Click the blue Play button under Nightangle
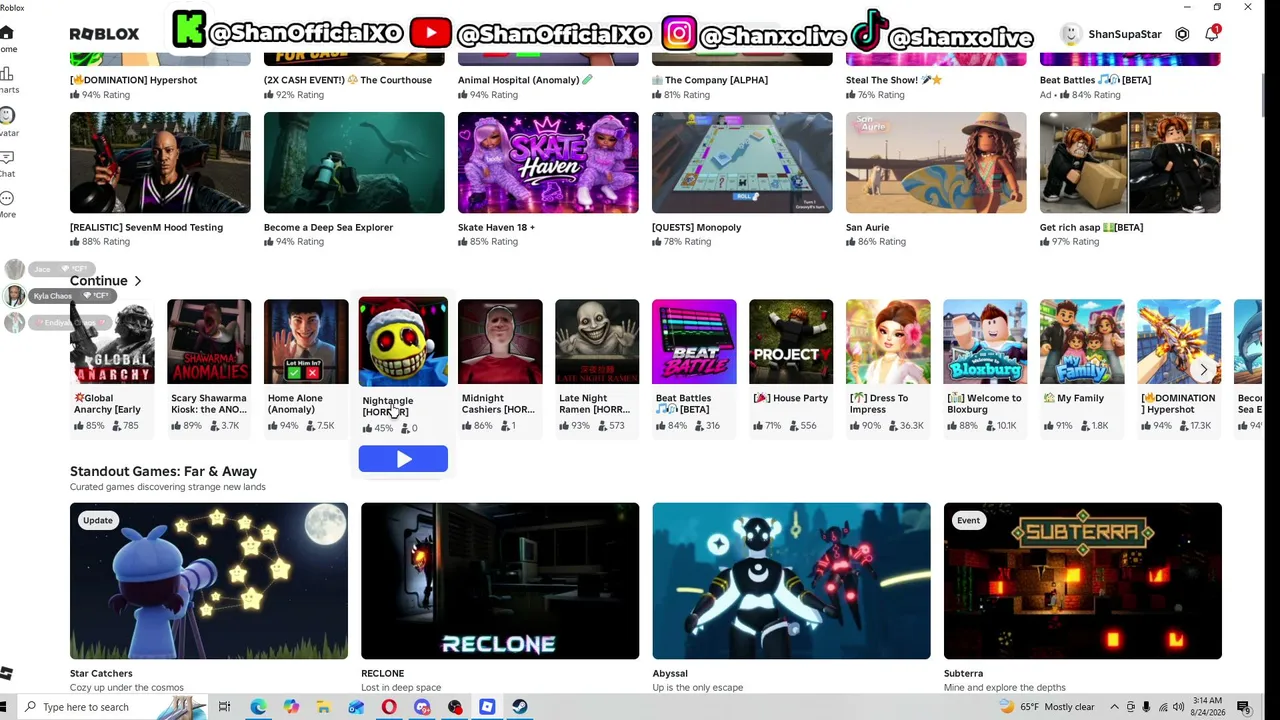1280x720 pixels. pos(403,459)
